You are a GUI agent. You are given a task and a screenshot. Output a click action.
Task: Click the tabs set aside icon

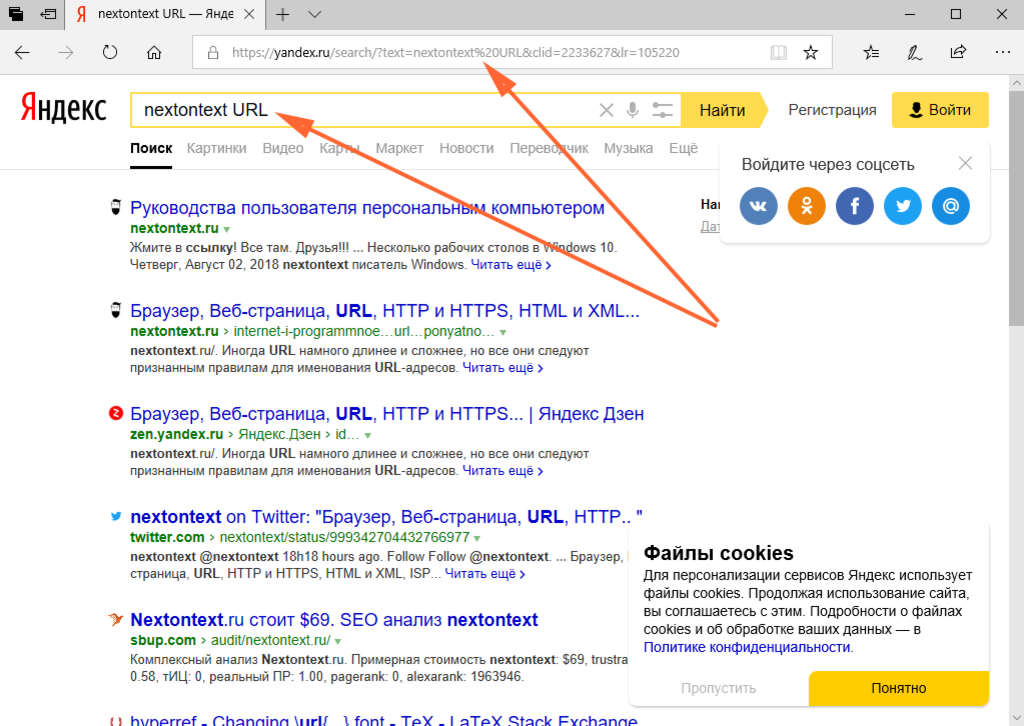pyautogui.click(x=16, y=14)
